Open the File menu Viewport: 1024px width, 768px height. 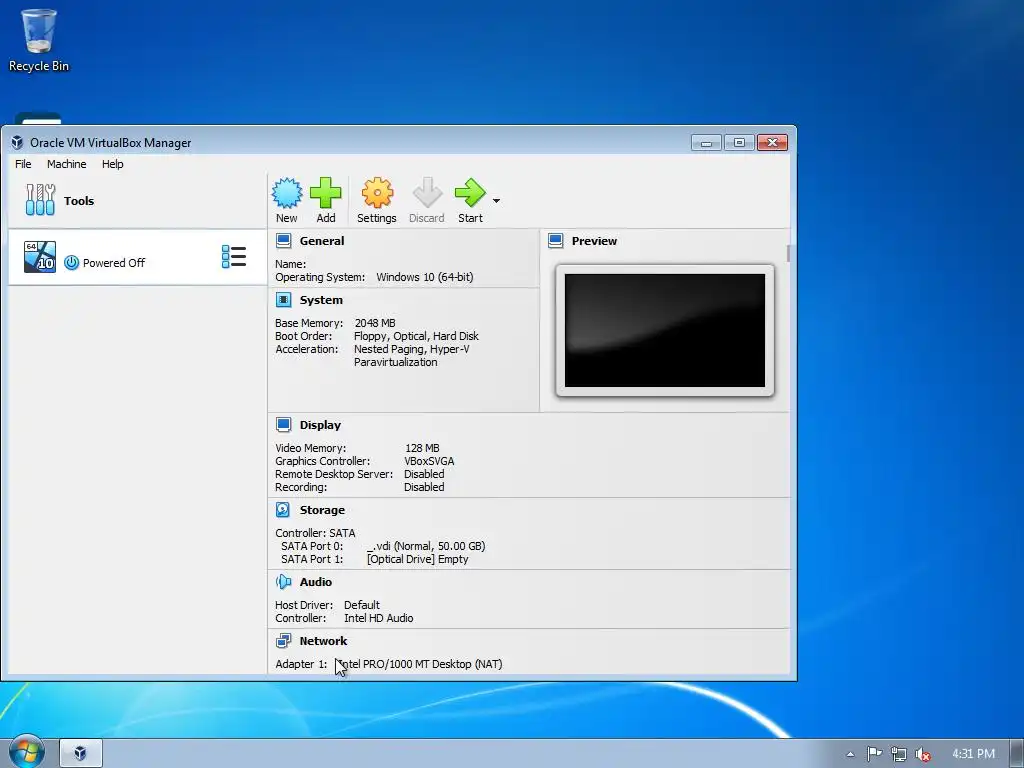23,164
